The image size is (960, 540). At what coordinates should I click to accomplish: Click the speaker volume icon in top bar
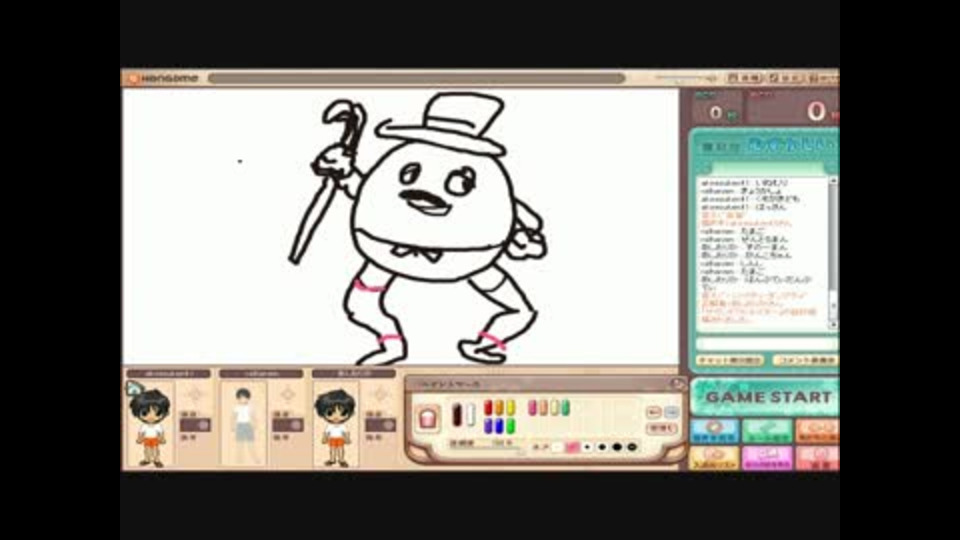[711, 78]
